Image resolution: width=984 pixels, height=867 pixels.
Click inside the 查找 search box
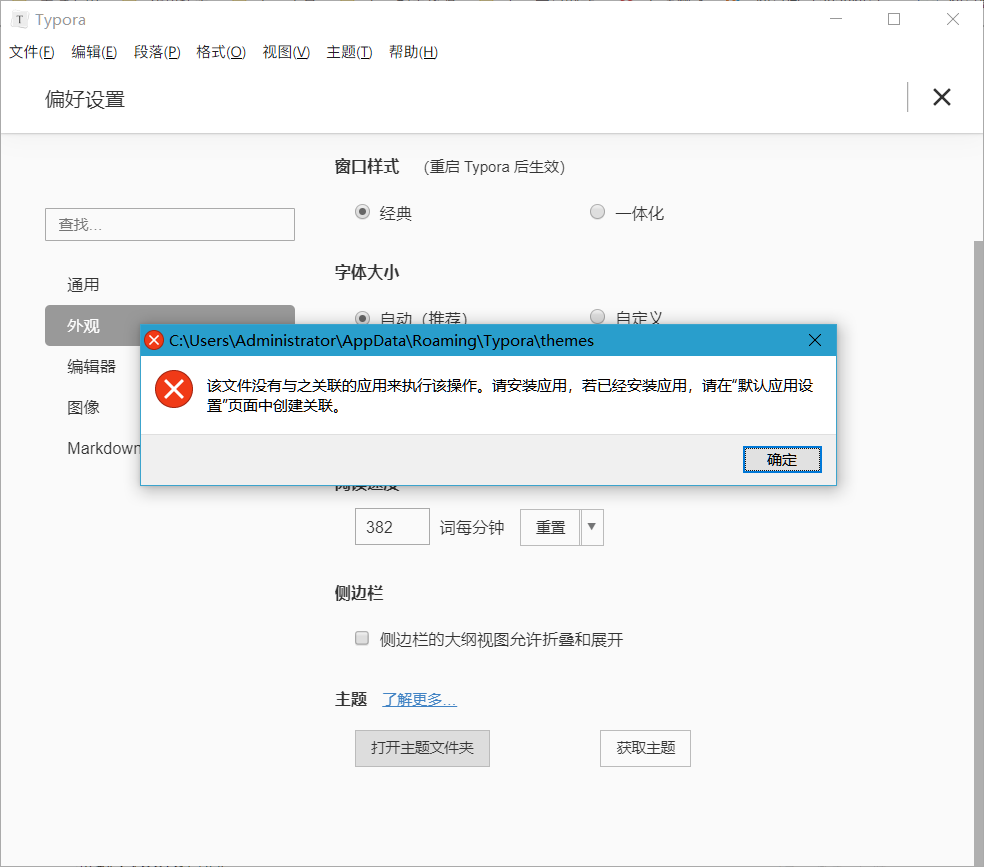(169, 224)
